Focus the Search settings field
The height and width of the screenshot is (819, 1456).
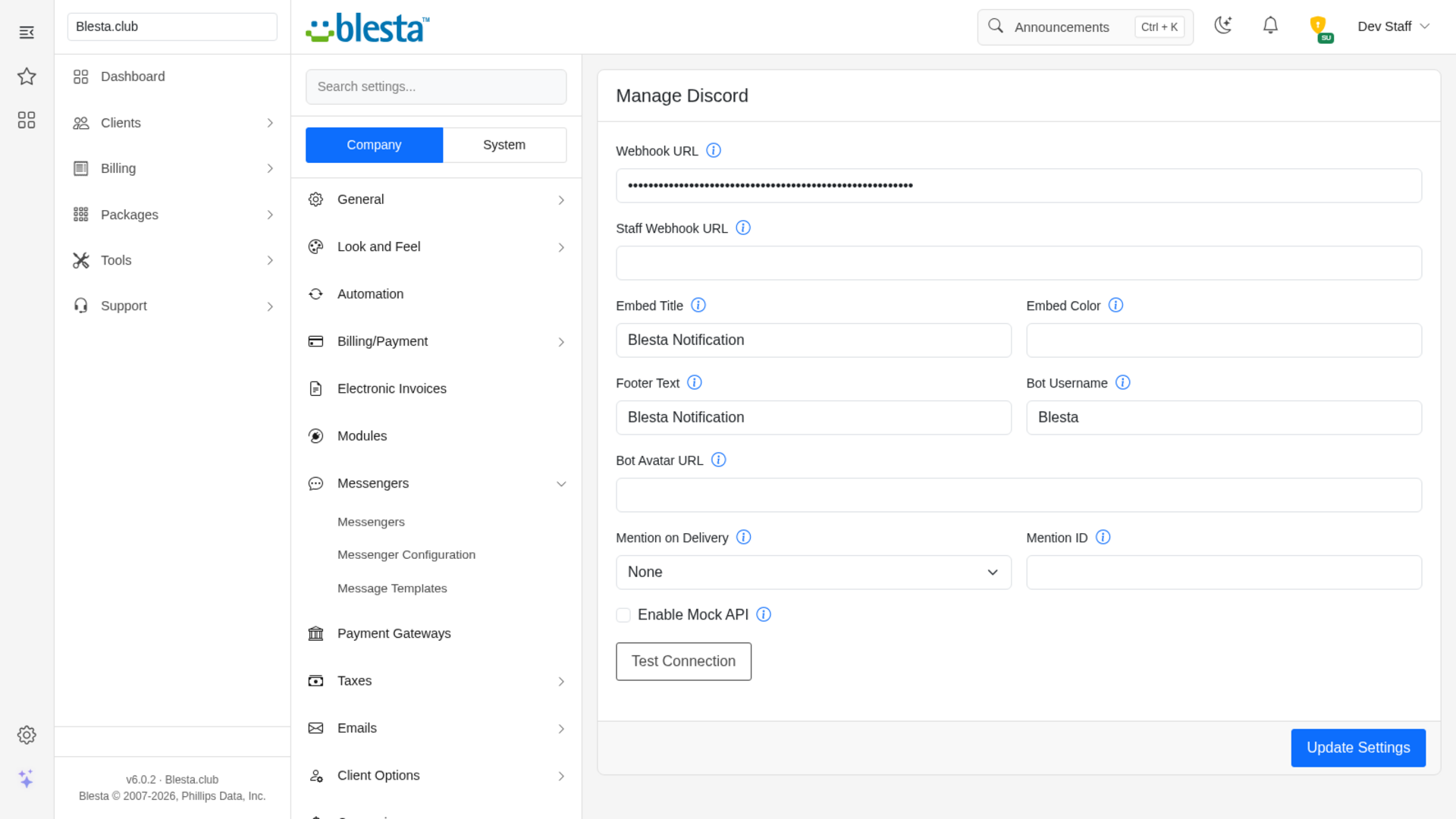coord(436,86)
